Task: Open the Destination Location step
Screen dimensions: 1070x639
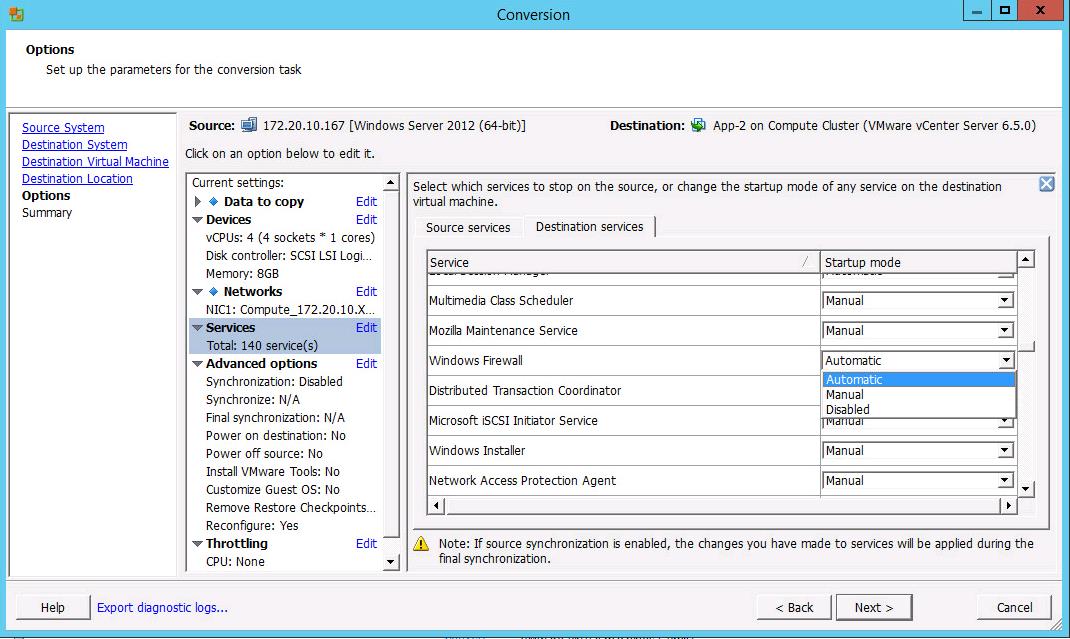Action: coord(77,179)
